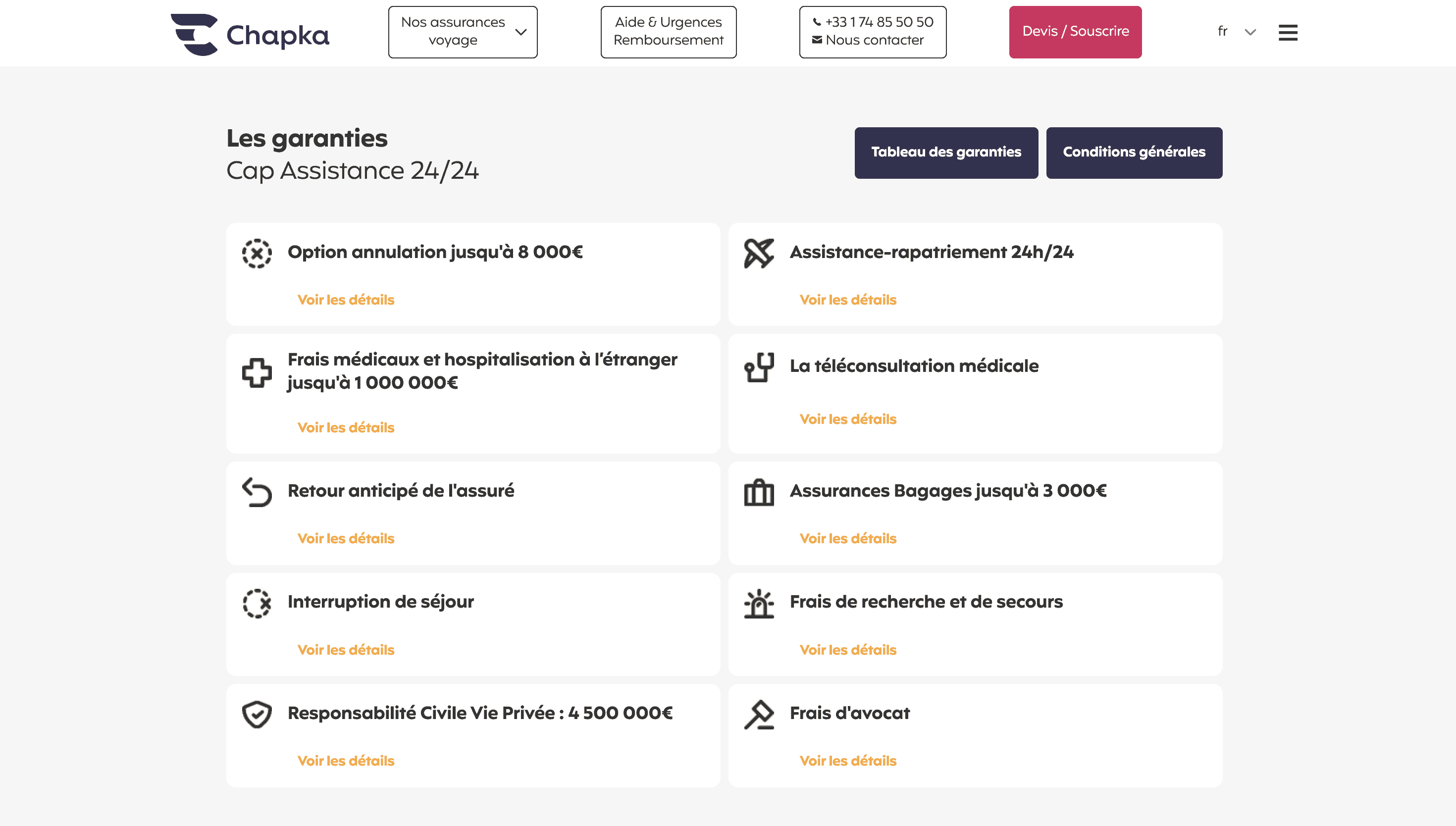
Task: View details for Assurances Bagages
Action: 847,538
